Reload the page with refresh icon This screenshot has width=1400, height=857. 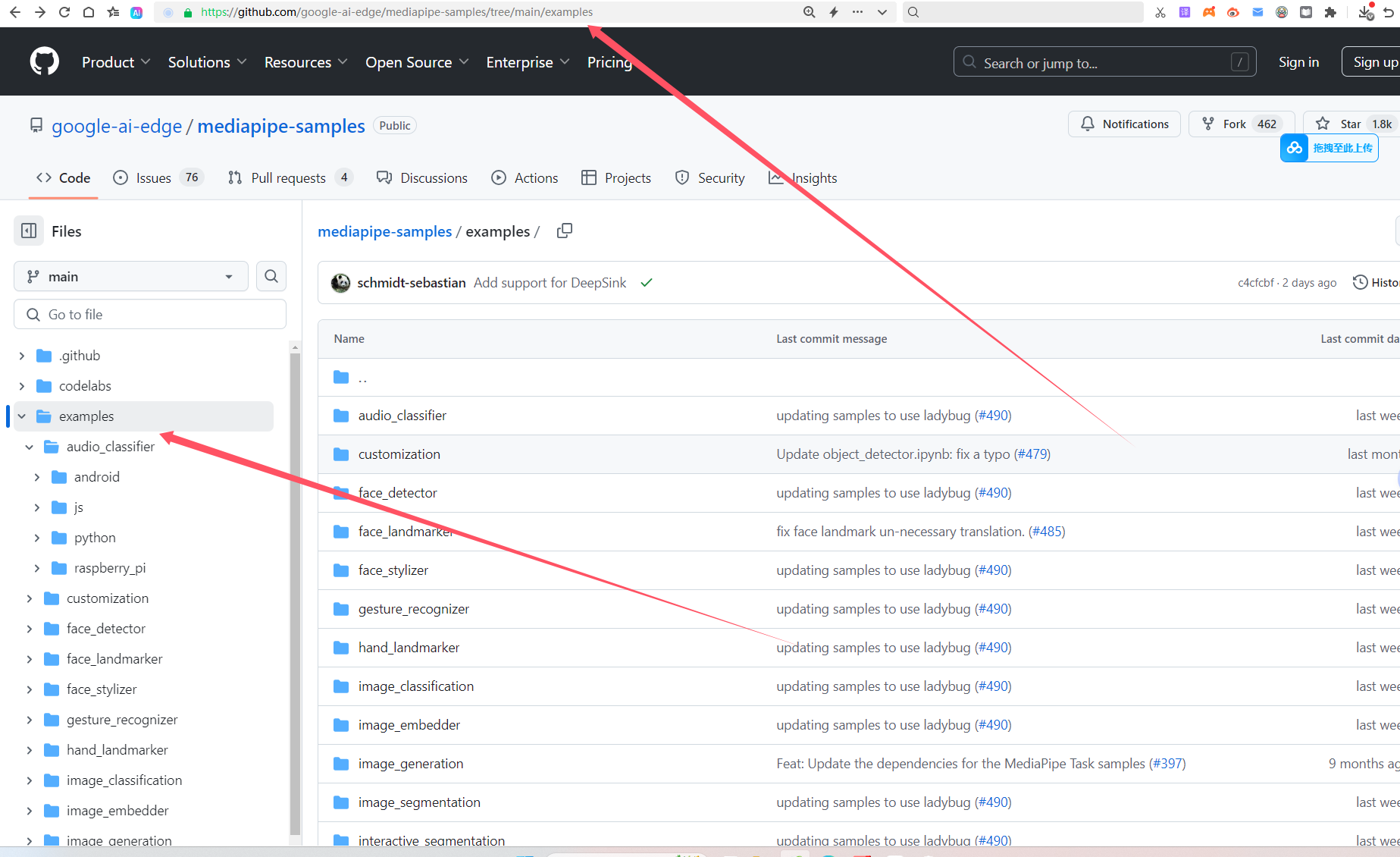(64, 12)
